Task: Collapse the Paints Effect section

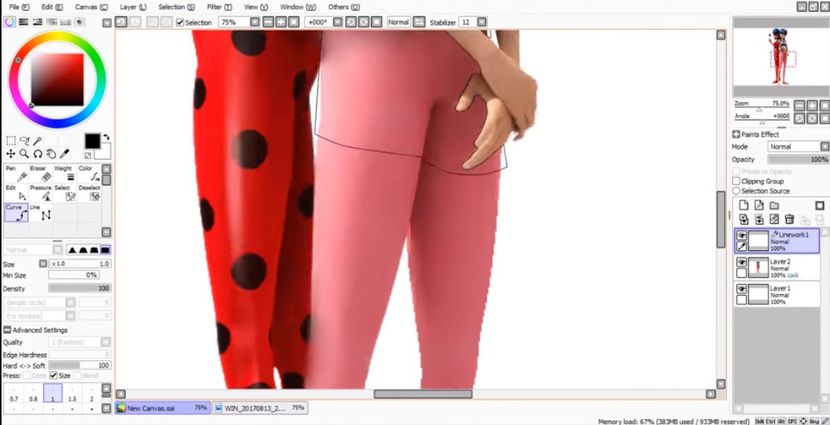Action: (x=736, y=134)
